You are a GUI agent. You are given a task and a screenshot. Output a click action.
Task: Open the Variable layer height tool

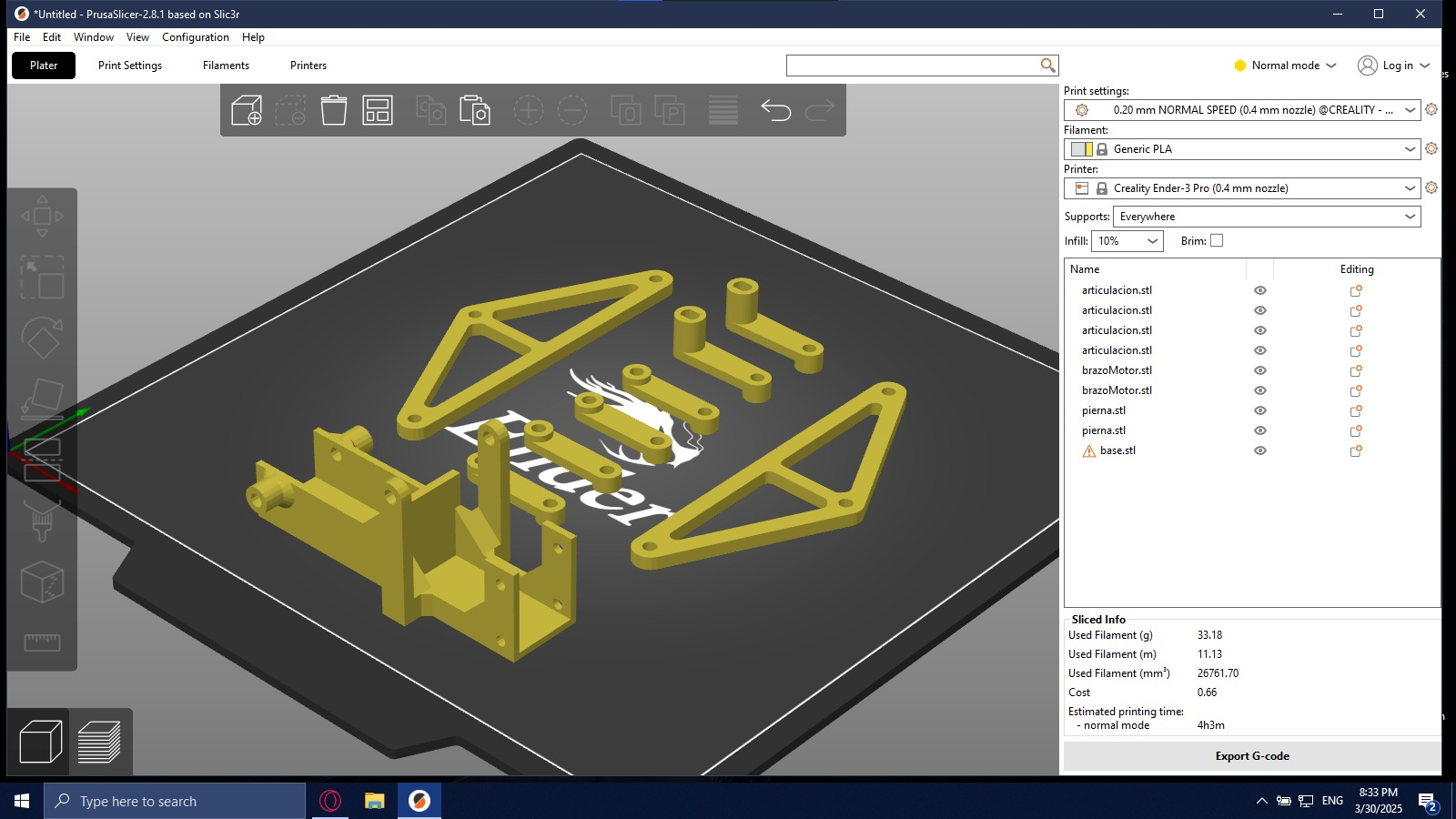click(x=723, y=110)
